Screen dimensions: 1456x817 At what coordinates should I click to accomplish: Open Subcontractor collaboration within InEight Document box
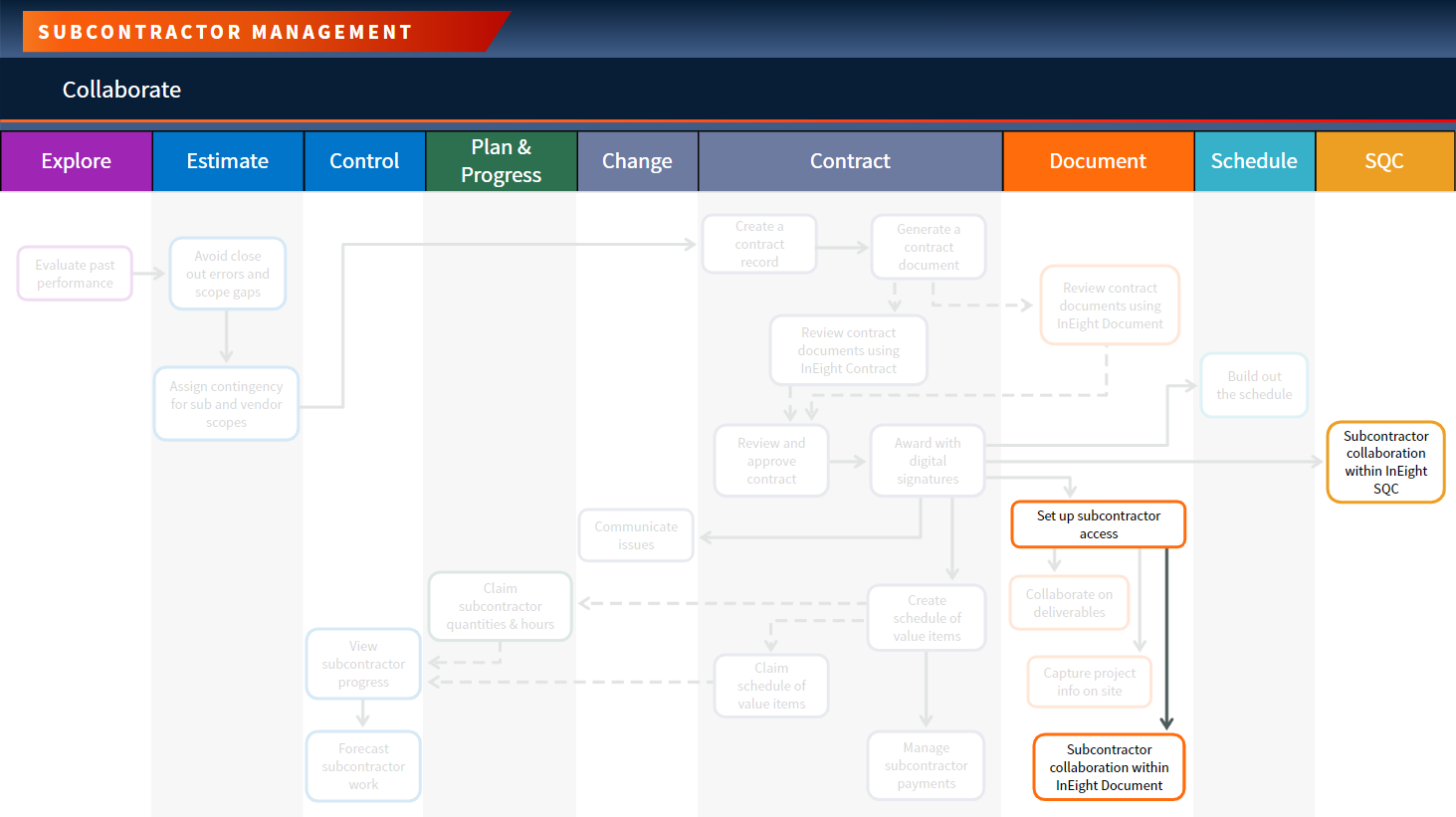point(1109,767)
